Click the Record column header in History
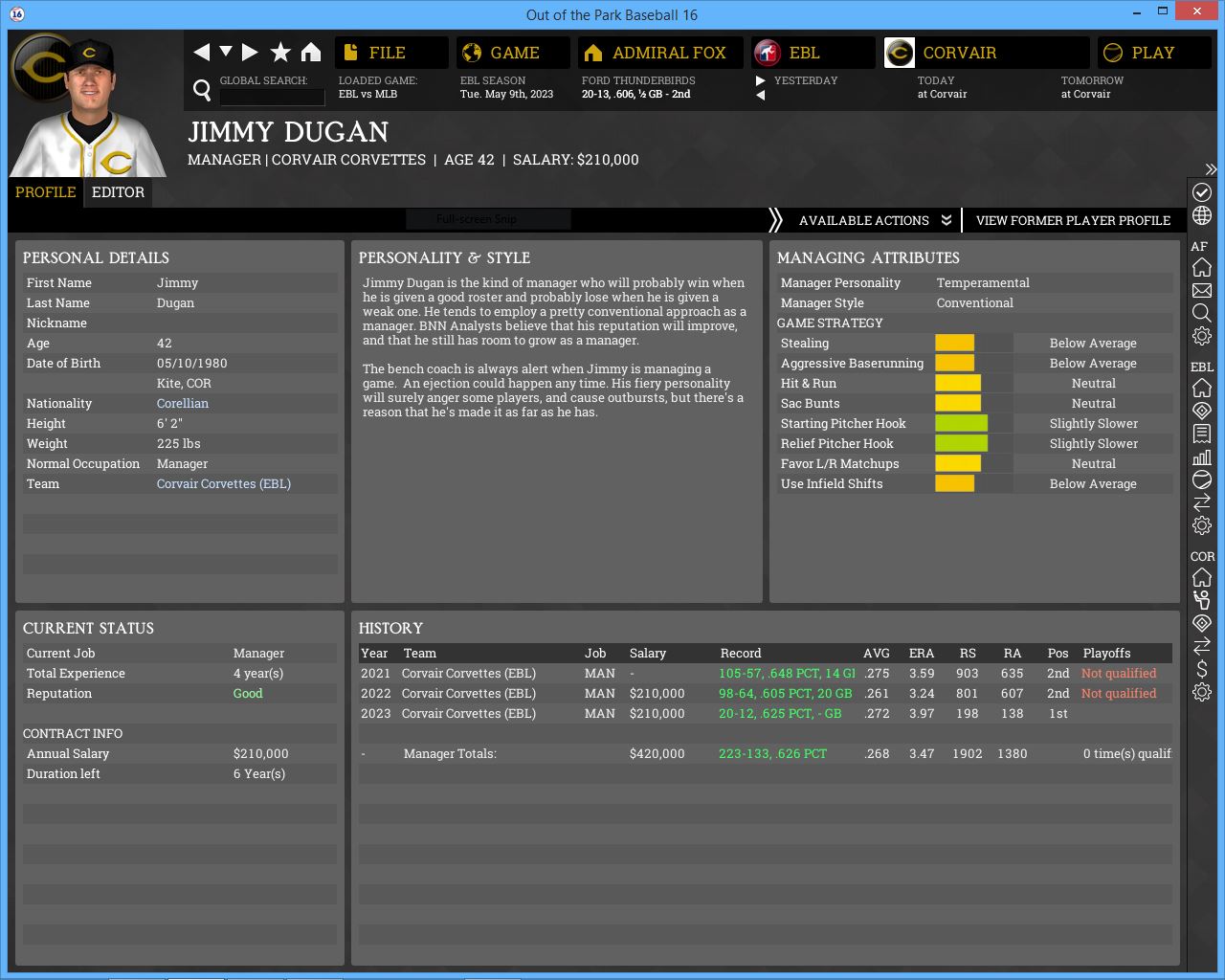The width and height of the screenshot is (1225, 980). [741, 654]
